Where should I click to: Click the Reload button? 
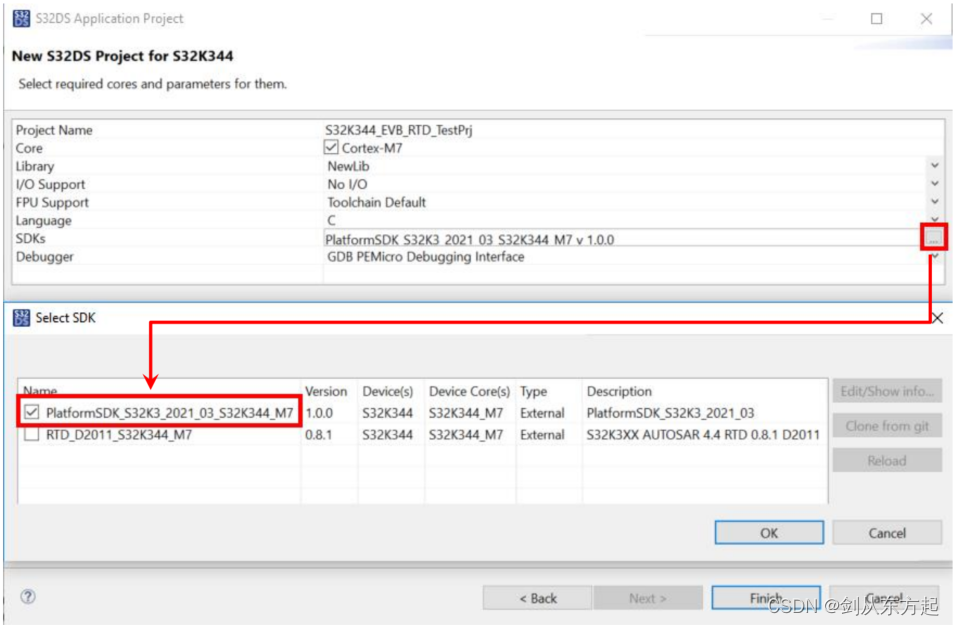tap(887, 461)
